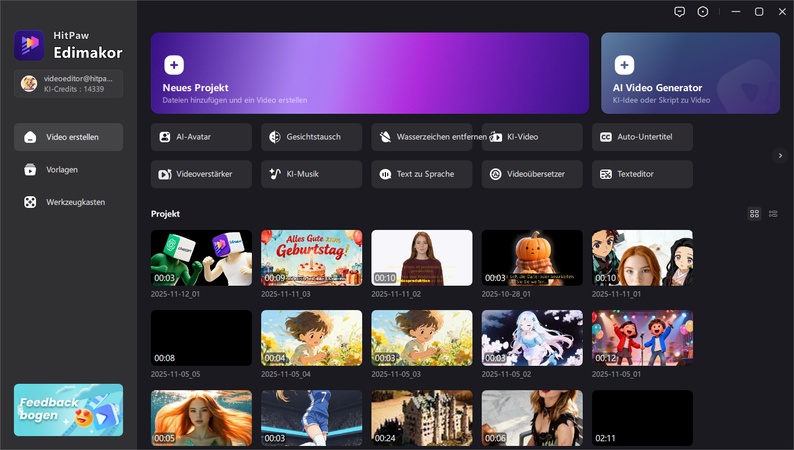
Task: Click the Feedbackbogen banner
Action: click(69, 410)
